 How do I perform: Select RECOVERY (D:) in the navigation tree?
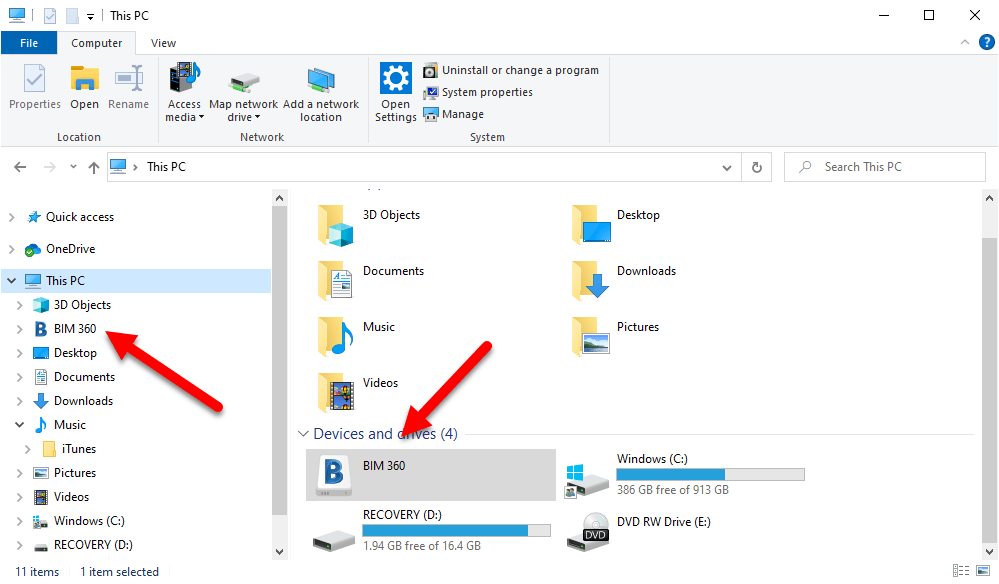click(x=93, y=545)
